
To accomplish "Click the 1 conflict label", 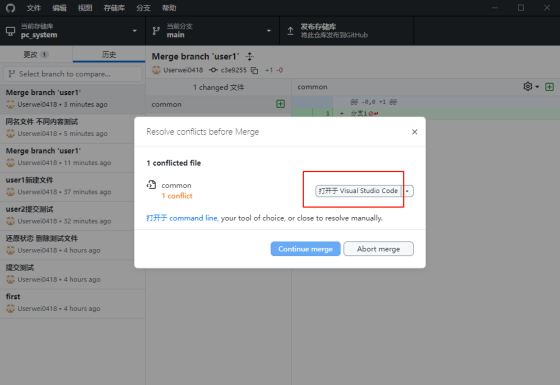I will tap(177, 196).
